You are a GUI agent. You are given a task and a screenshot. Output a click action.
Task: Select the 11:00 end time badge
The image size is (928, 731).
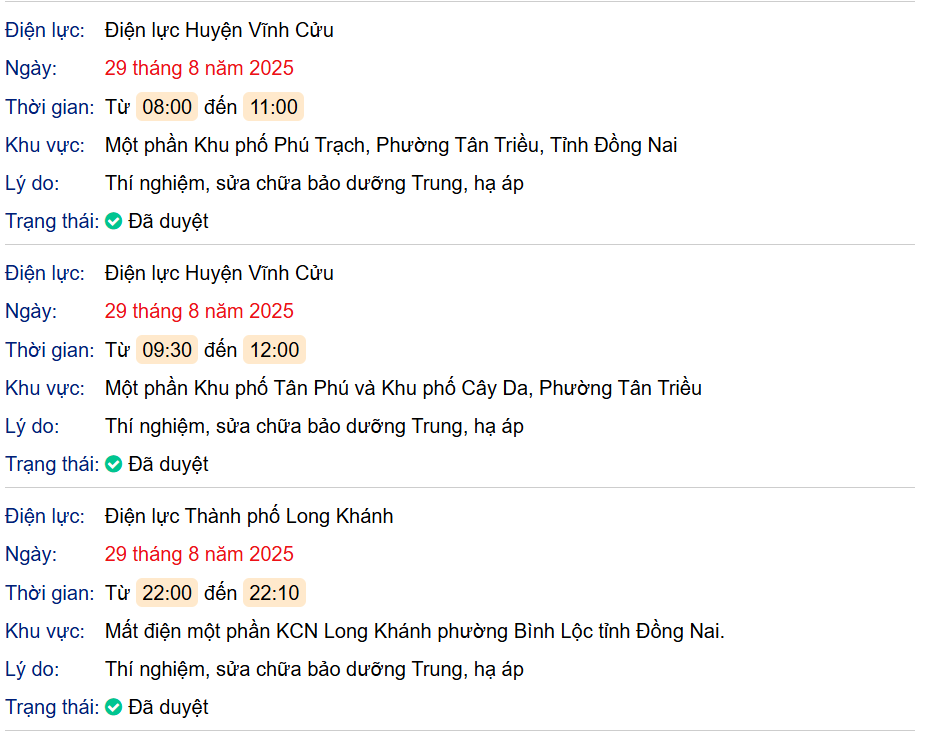pyautogui.click(x=273, y=107)
